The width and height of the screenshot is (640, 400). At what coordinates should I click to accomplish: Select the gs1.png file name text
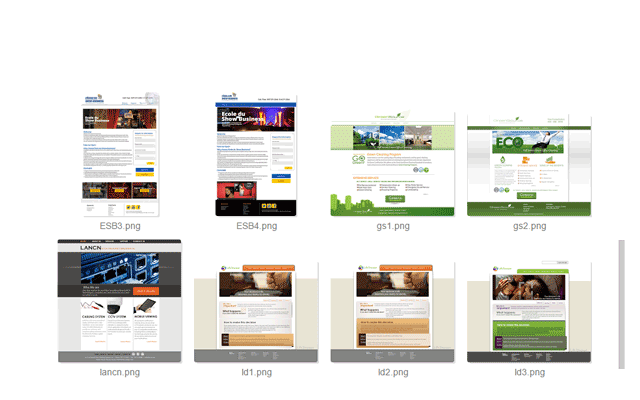(x=392, y=226)
